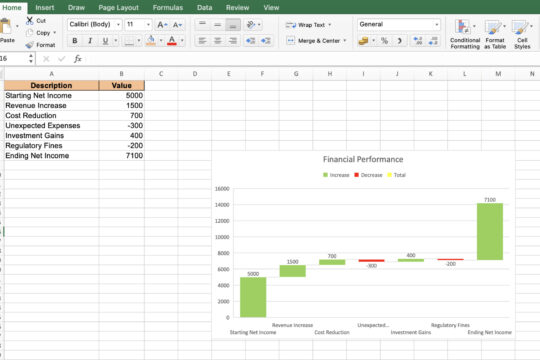Click the insert function fx icon
Viewport: 540px width, 360px height.
[78, 59]
